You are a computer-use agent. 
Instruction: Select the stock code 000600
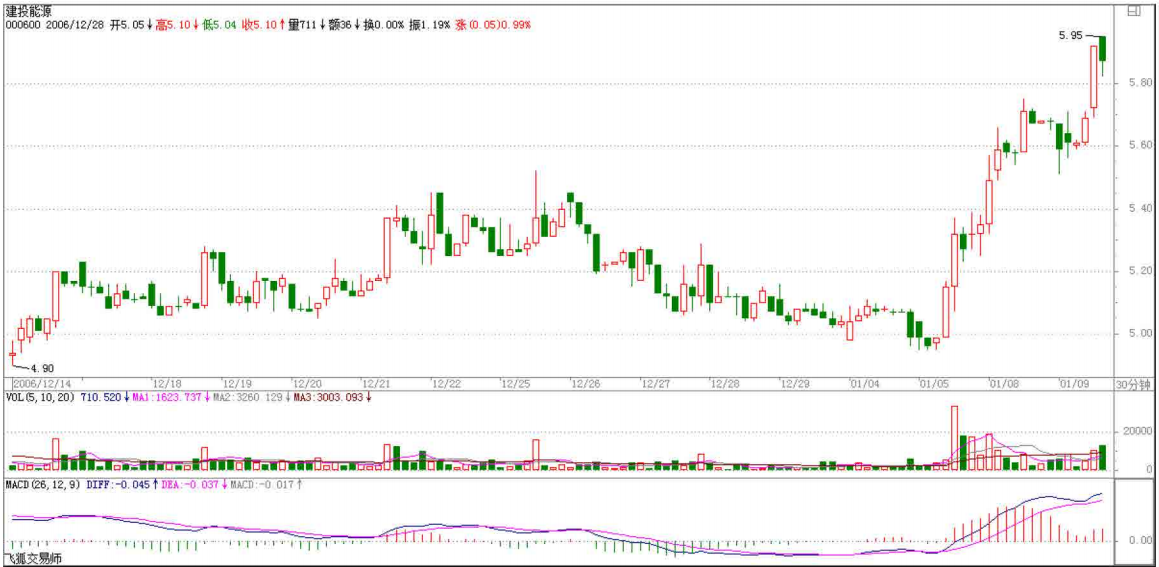pos(21,25)
